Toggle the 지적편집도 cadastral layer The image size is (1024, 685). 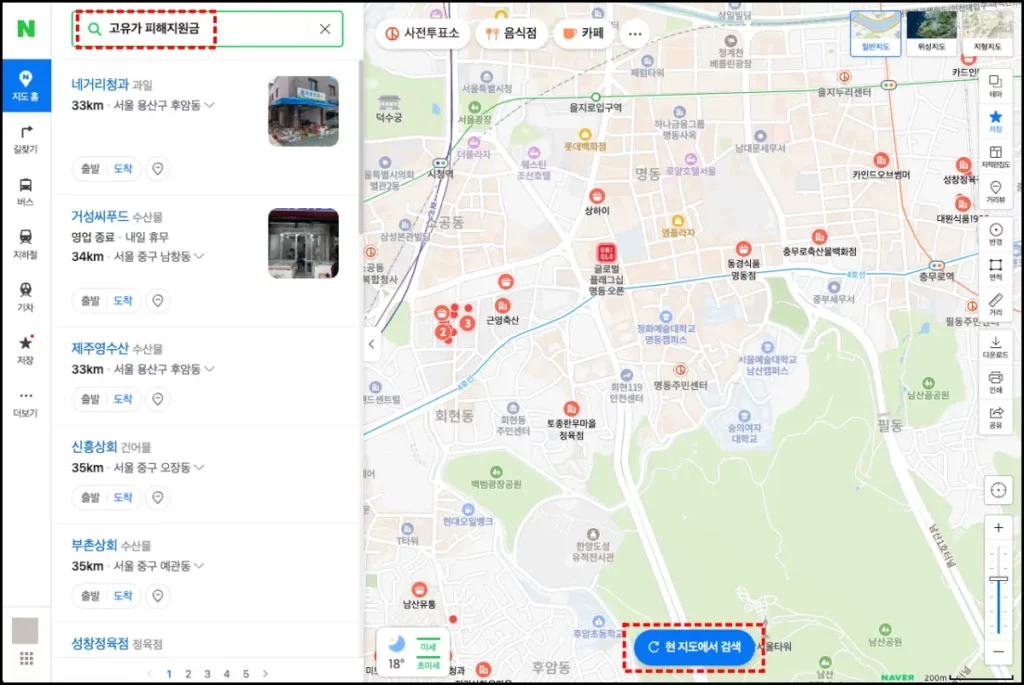pos(995,157)
